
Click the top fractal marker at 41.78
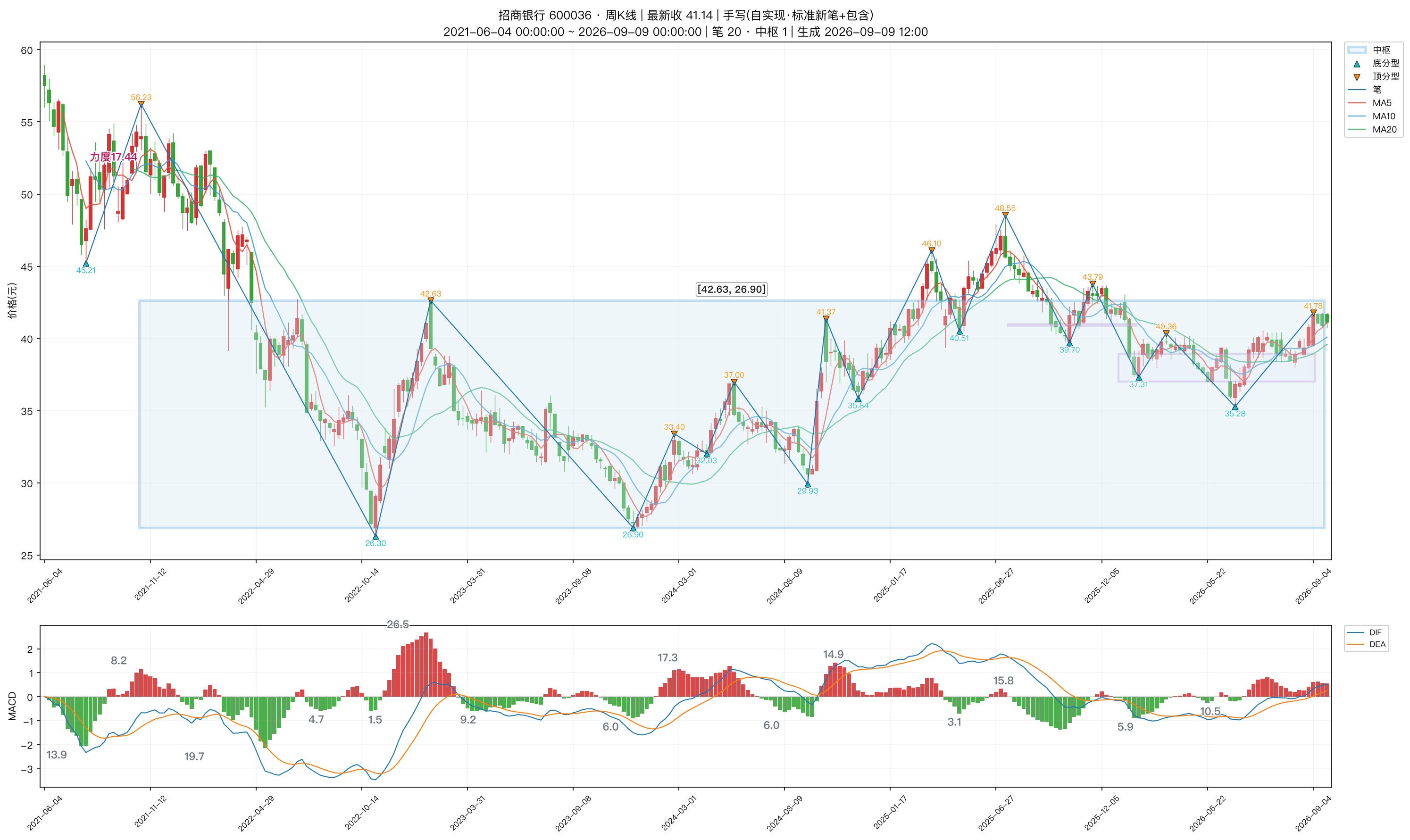coord(1313,313)
